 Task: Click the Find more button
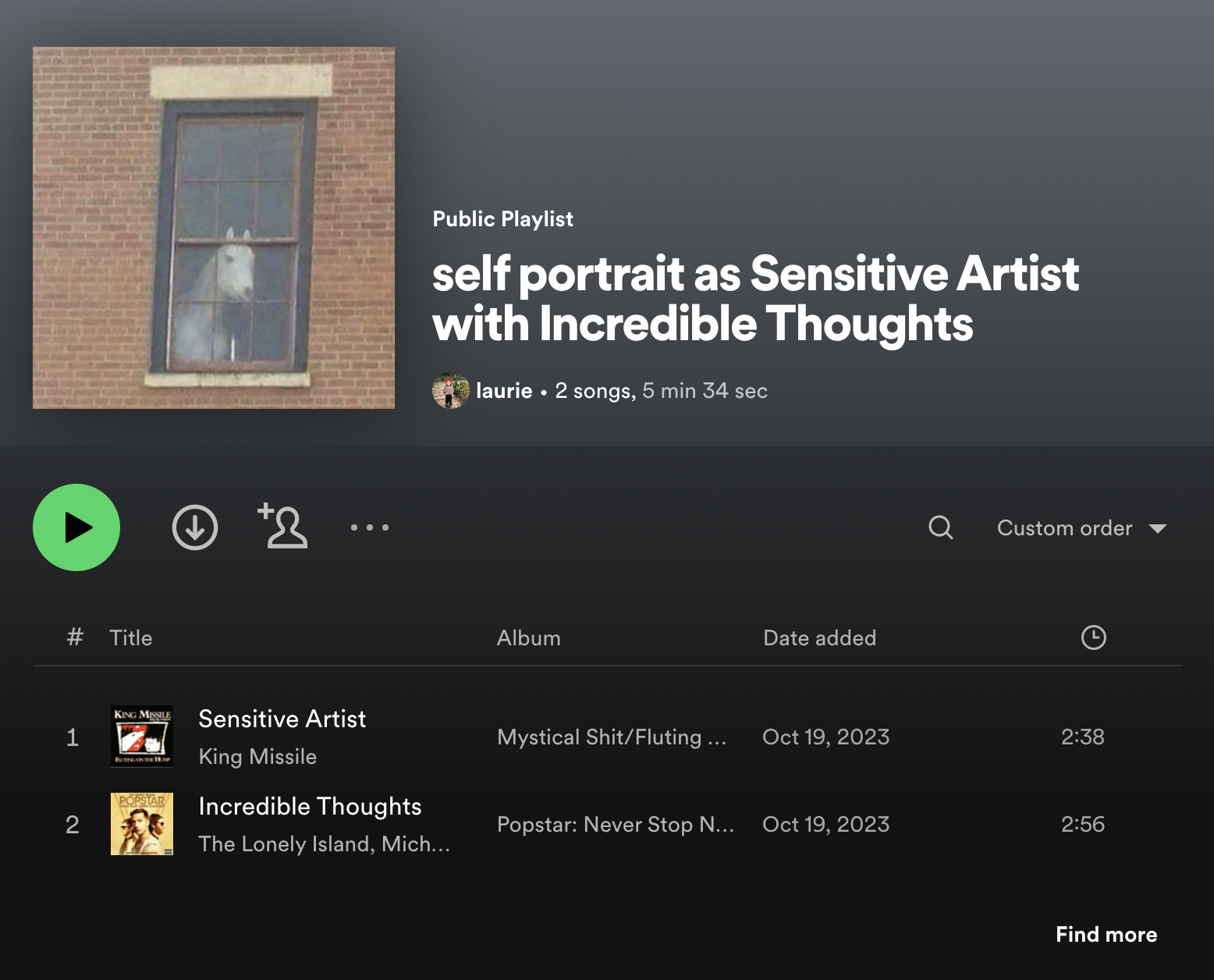pyautogui.click(x=1106, y=935)
